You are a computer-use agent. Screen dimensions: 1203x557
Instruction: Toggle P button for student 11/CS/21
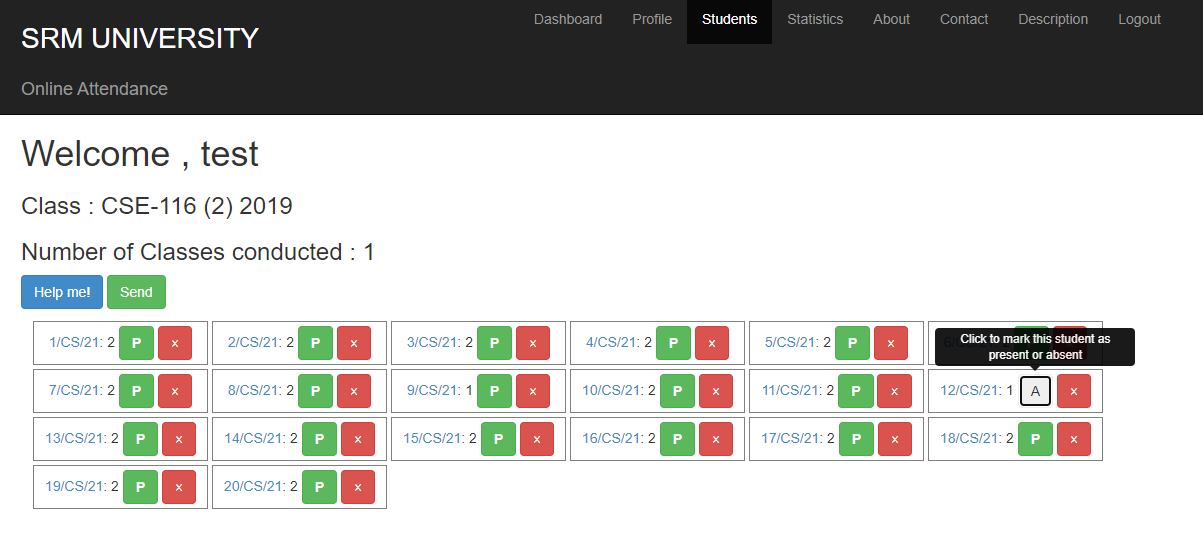click(856, 391)
